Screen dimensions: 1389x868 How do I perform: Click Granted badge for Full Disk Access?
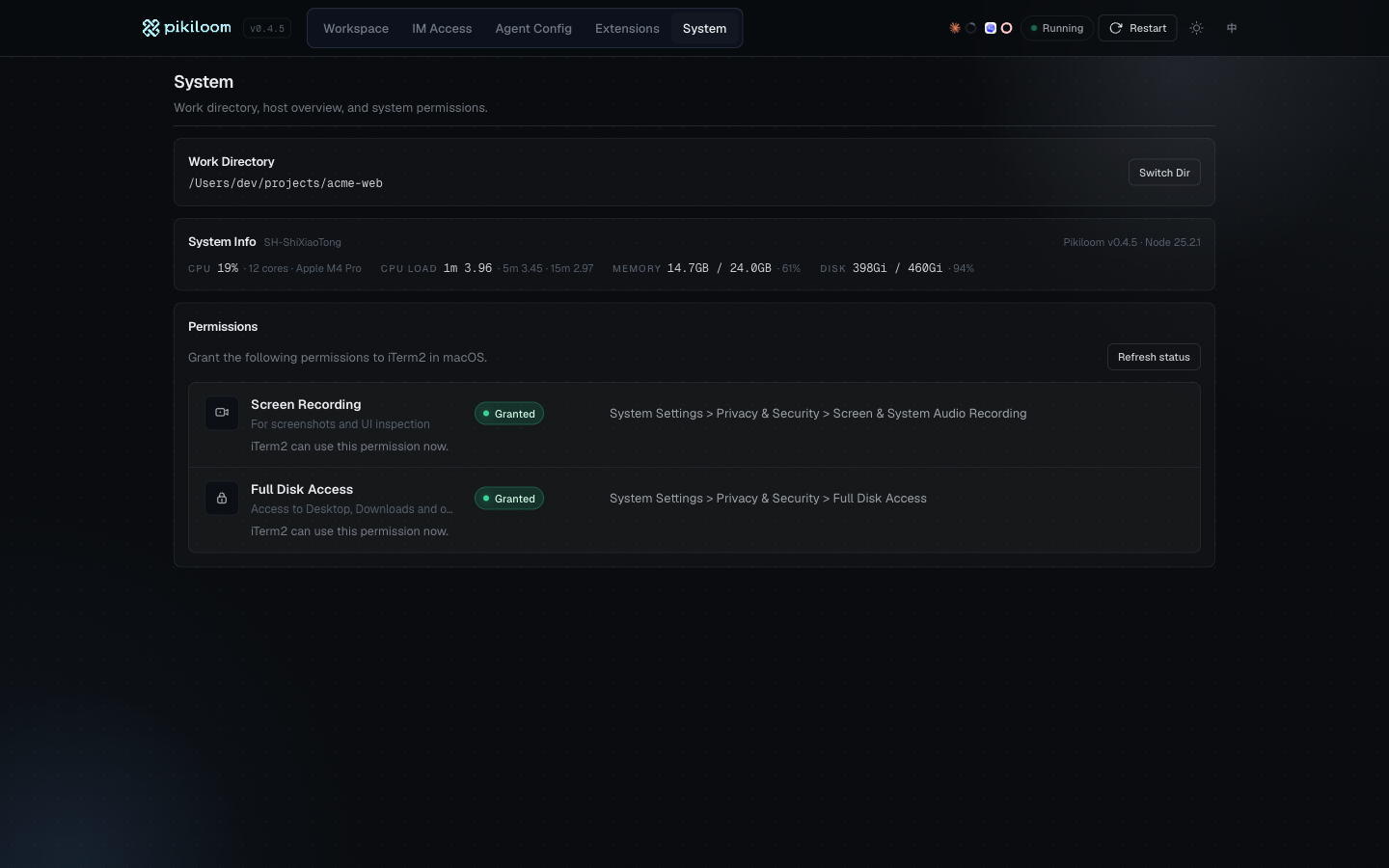(x=509, y=499)
